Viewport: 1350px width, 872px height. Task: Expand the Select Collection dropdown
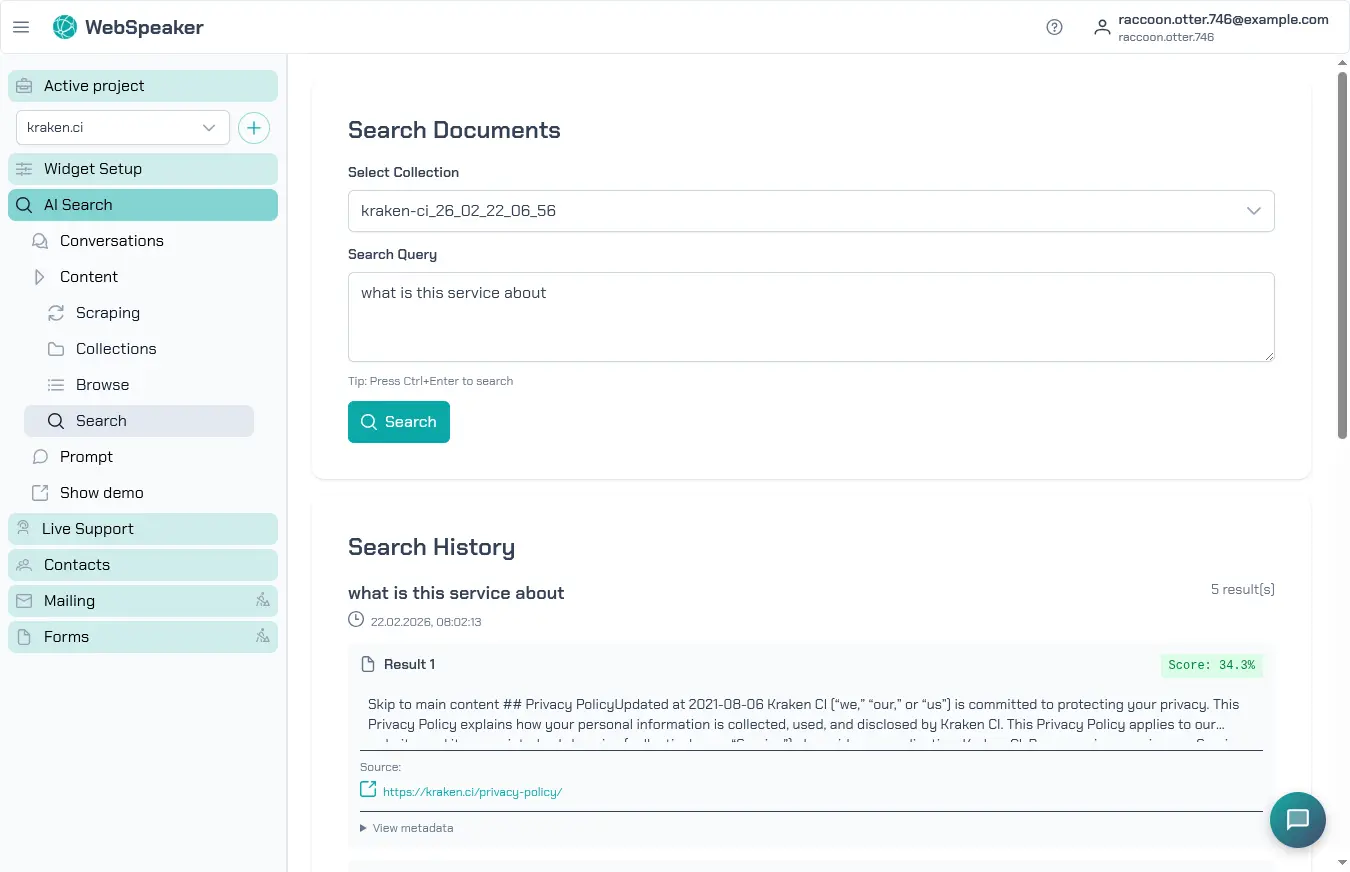click(810, 211)
